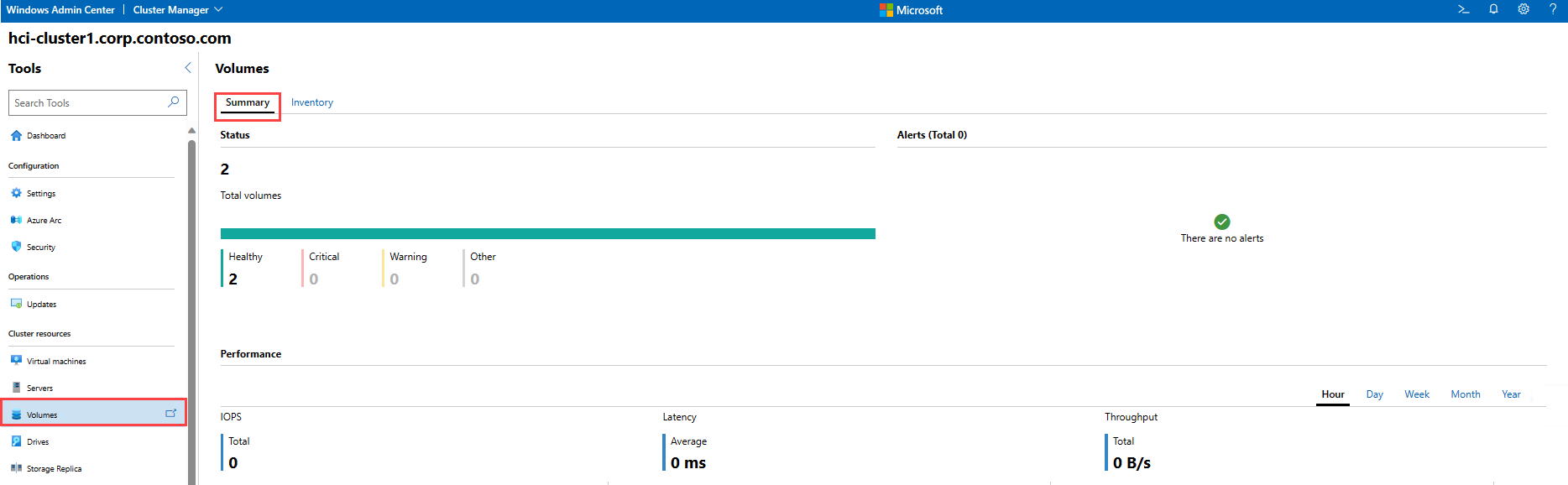1568x485 pixels.
Task: Show performance for the Day range
Action: pyautogui.click(x=1374, y=394)
